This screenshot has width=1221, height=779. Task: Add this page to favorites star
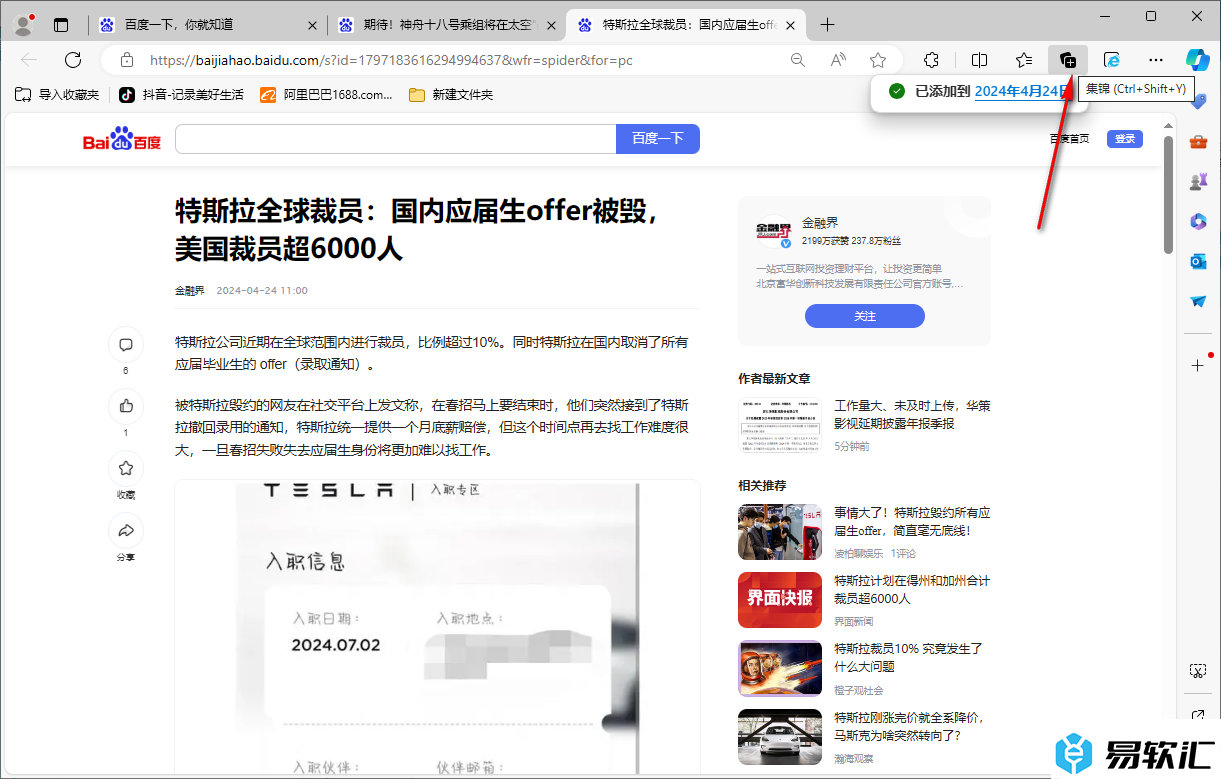pyautogui.click(x=878, y=60)
